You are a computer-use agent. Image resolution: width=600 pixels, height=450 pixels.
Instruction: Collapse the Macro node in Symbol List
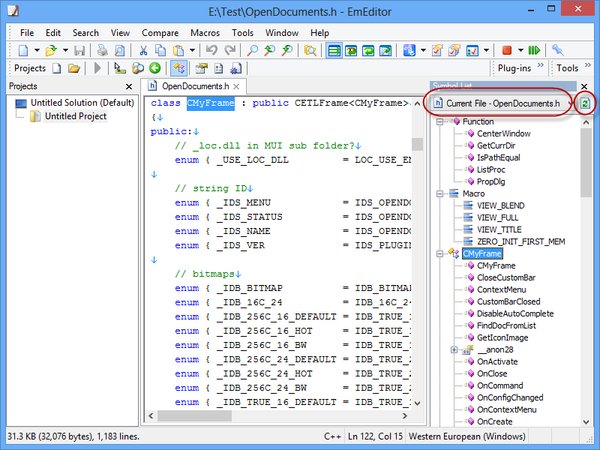point(440,193)
